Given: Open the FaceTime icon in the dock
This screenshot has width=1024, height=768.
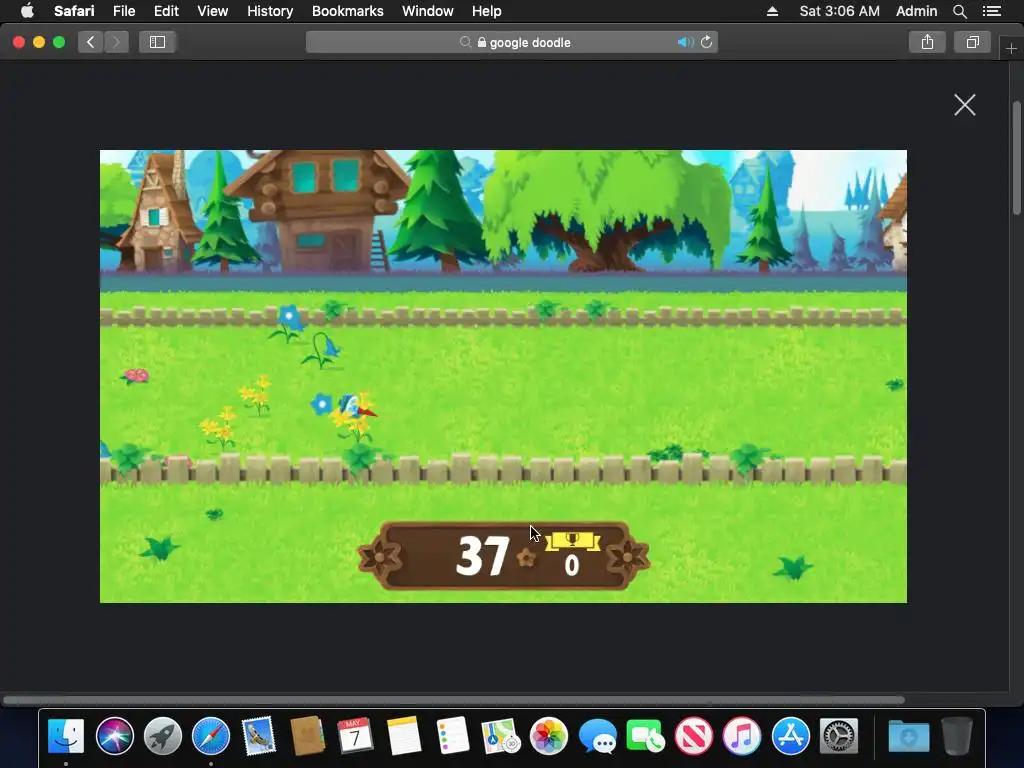Looking at the screenshot, I should point(645,736).
